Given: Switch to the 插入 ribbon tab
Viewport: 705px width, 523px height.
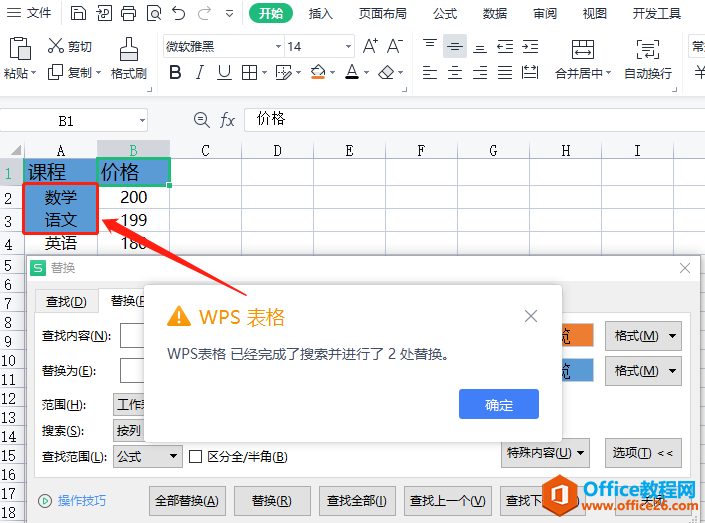Looking at the screenshot, I should (x=321, y=14).
